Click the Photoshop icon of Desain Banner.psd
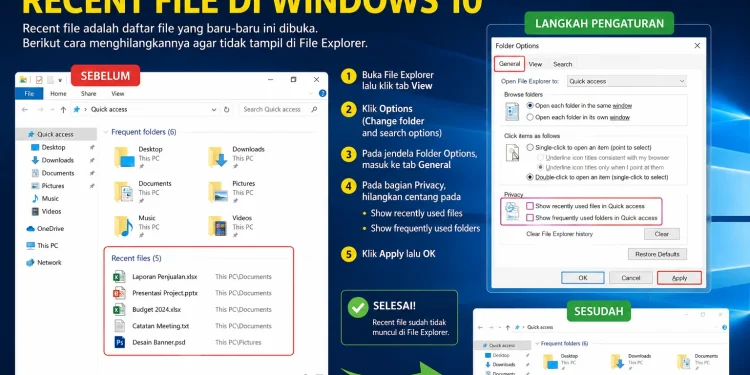The image size is (750, 375). pos(119,342)
